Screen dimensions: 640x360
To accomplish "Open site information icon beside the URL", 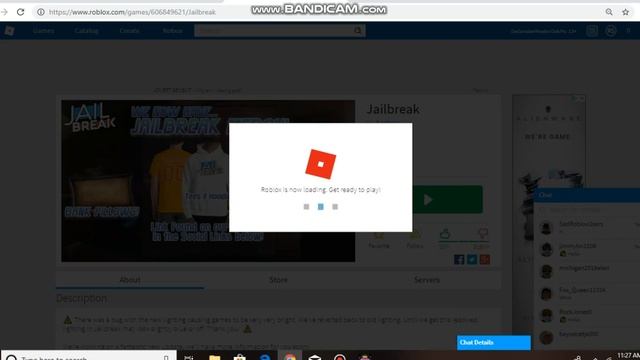I will click(x=41, y=12).
